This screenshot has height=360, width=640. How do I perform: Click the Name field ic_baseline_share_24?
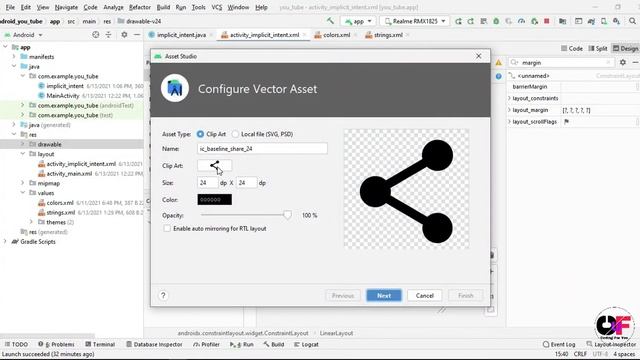pyautogui.click(x=262, y=149)
